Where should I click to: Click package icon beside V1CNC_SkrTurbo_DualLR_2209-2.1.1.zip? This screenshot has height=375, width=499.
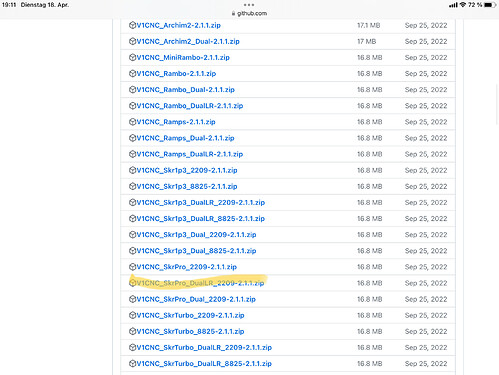(x=132, y=347)
